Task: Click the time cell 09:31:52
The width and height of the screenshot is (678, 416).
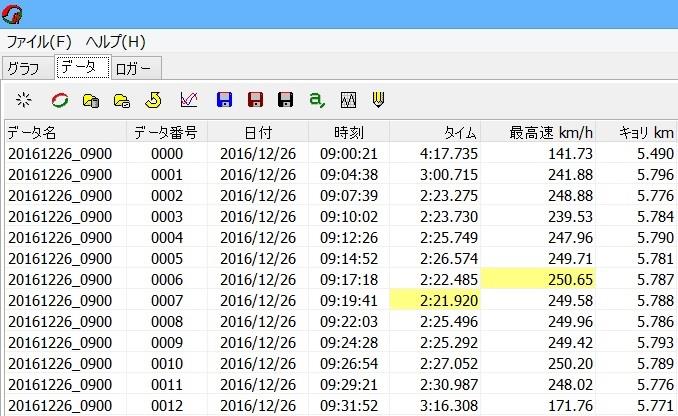Action: (349, 406)
